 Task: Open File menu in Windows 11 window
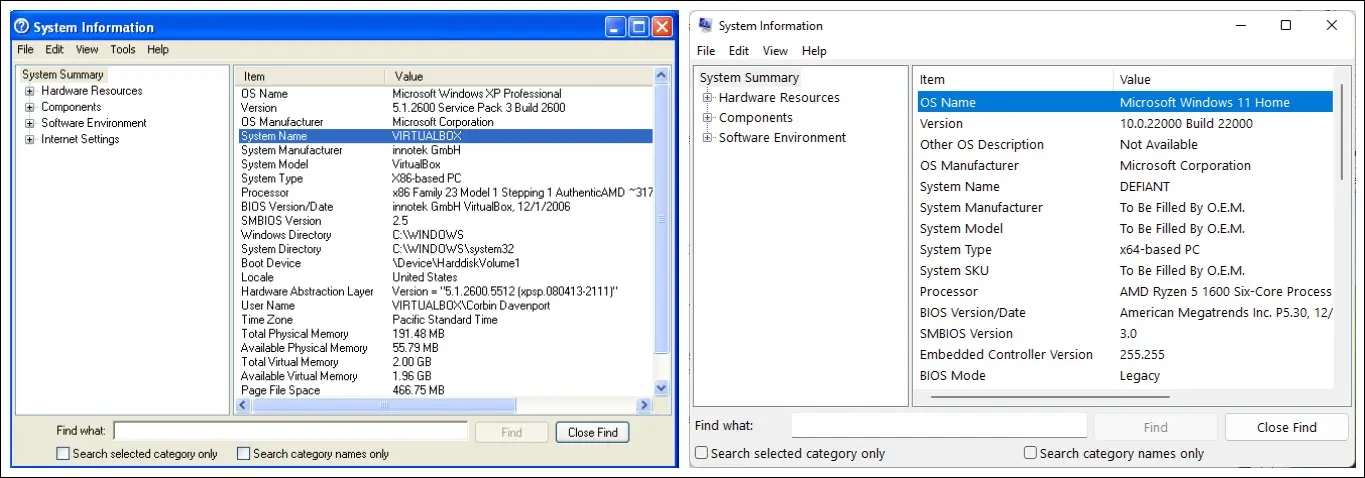click(706, 51)
